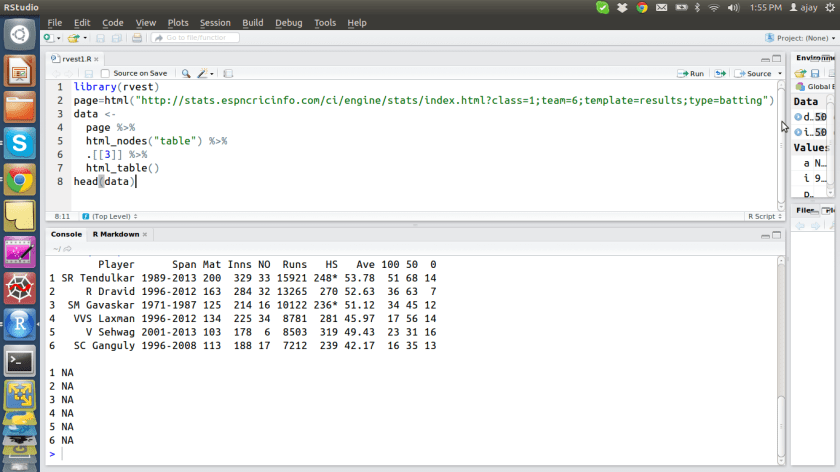This screenshot has width=840, height=472.
Task: Select the Files tab
Action: click(x=805, y=210)
